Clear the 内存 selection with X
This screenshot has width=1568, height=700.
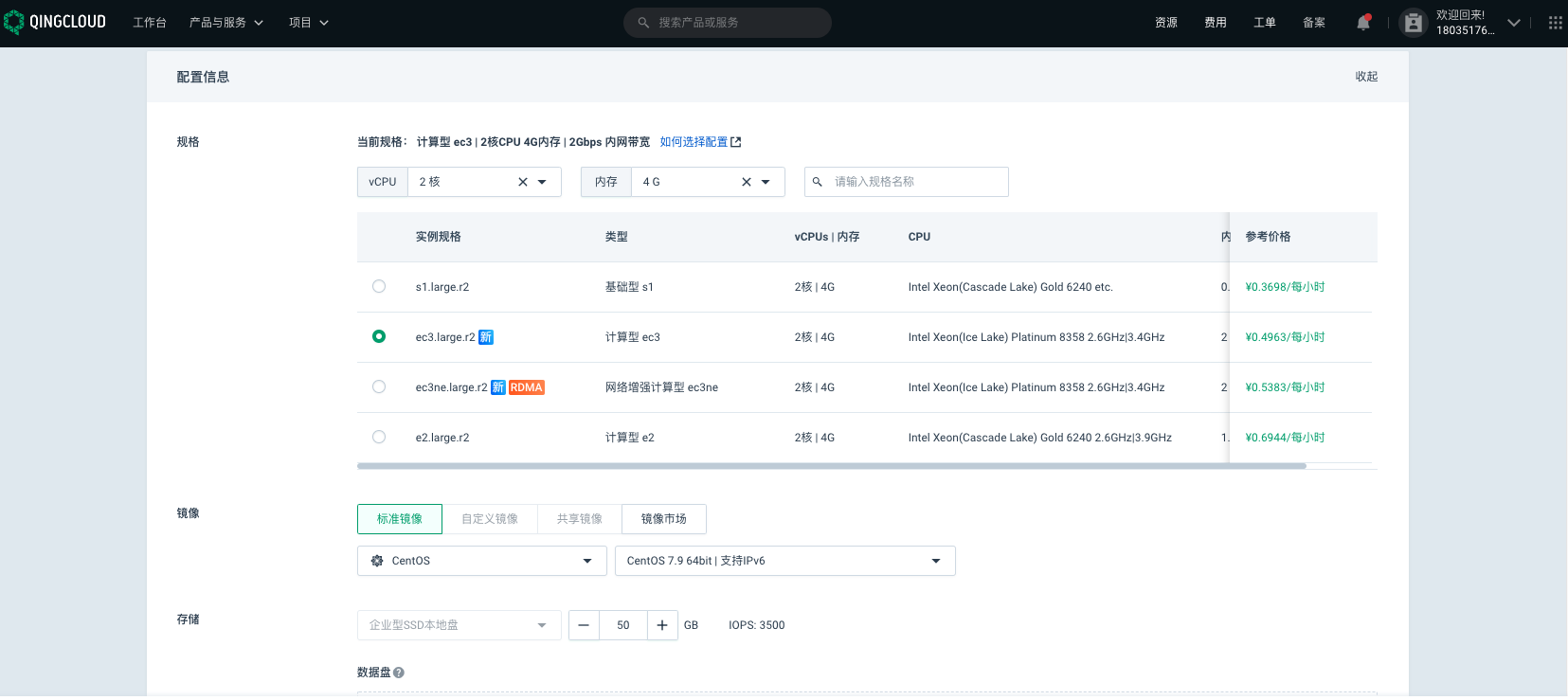pos(747,182)
